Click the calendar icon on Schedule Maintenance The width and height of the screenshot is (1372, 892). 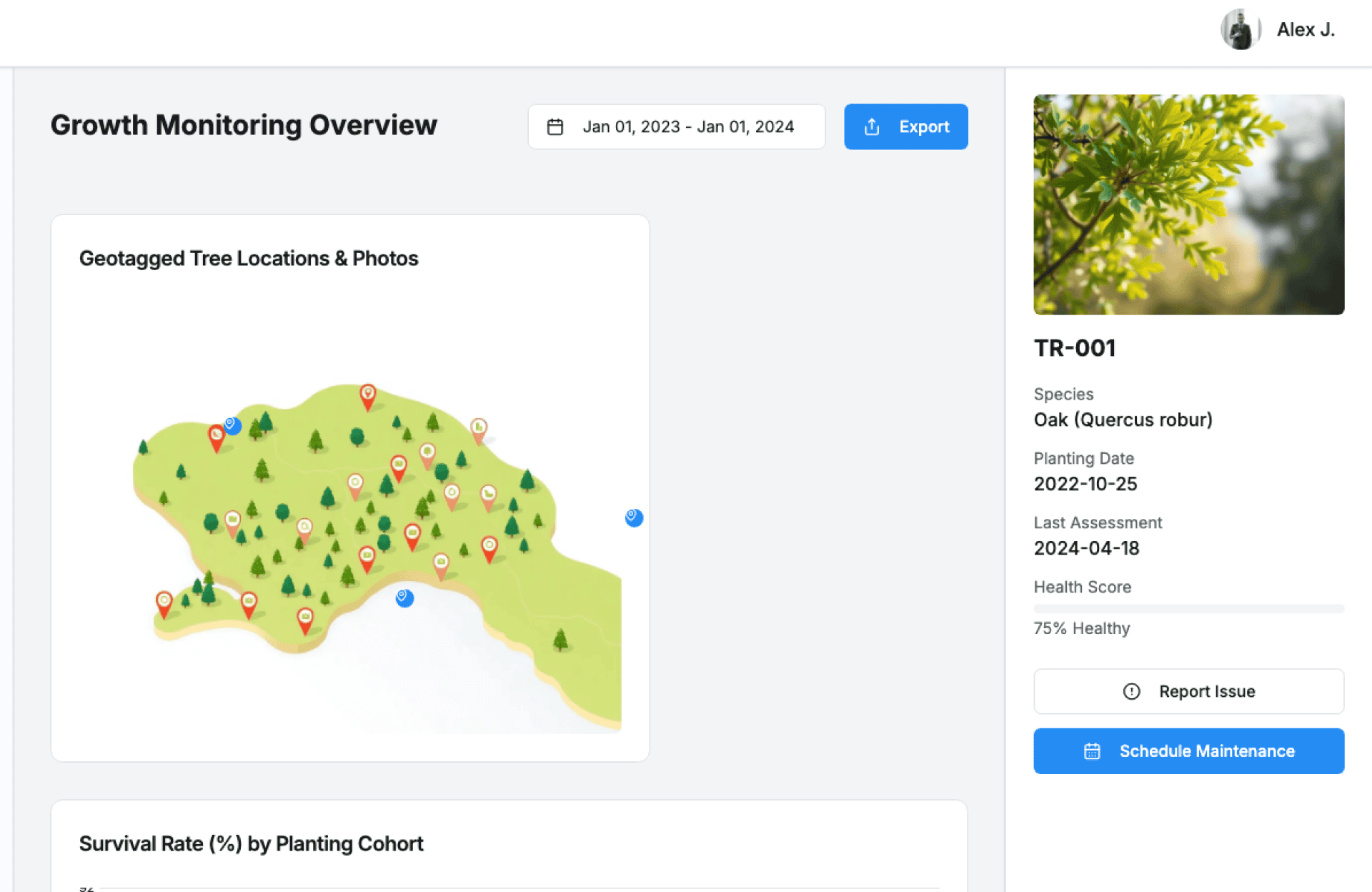coord(1092,751)
